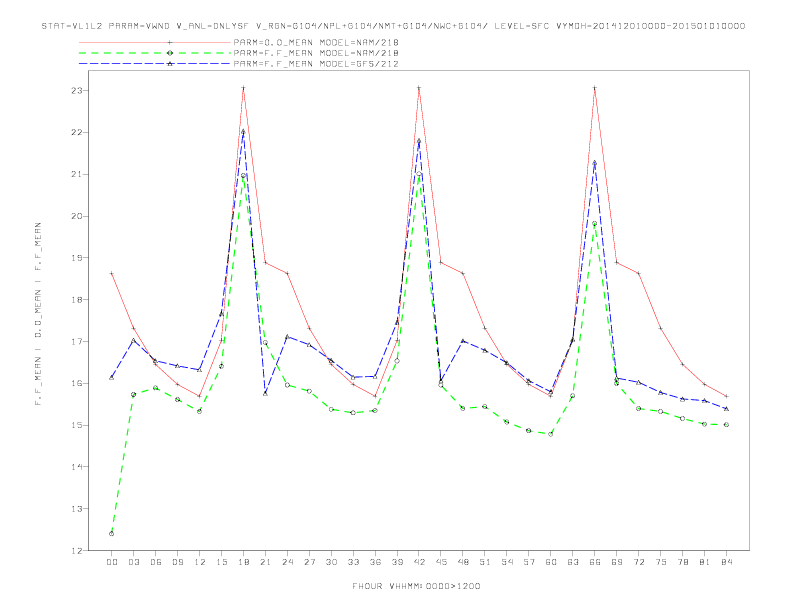
Task: Click y-axis tick label 19
Action: tap(77, 258)
